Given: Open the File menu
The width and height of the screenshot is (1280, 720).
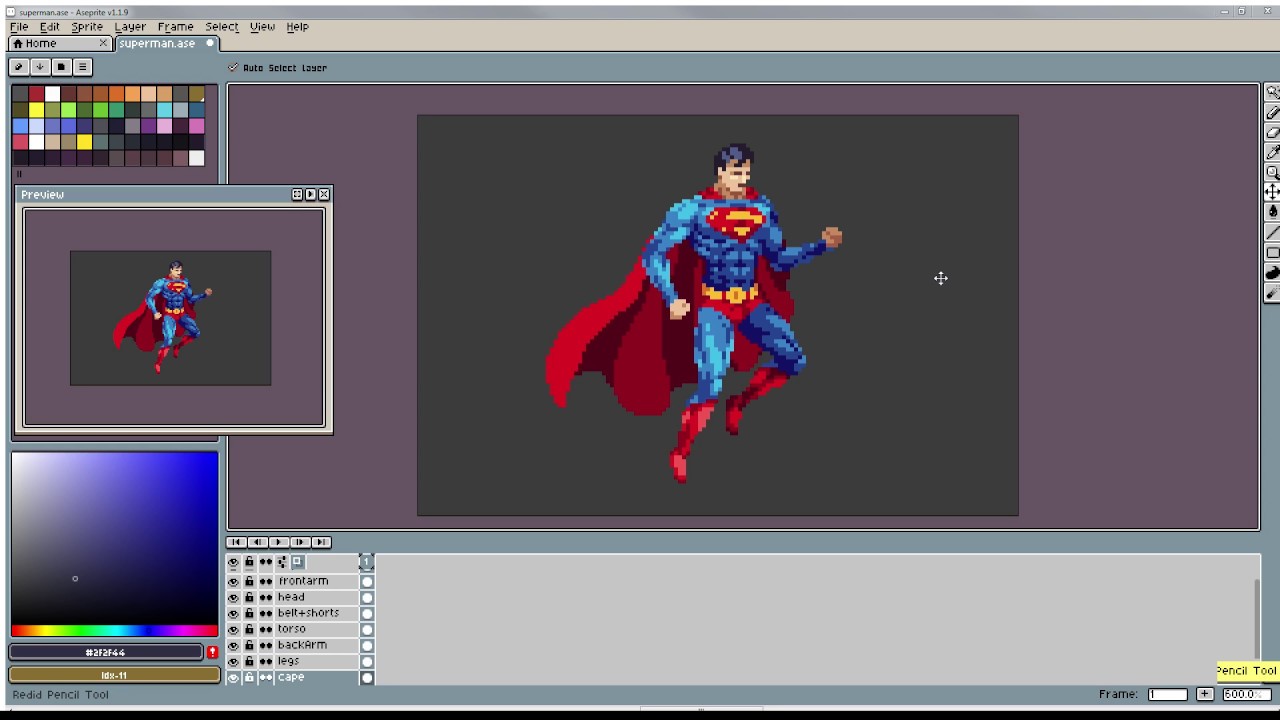Looking at the screenshot, I should (19, 27).
